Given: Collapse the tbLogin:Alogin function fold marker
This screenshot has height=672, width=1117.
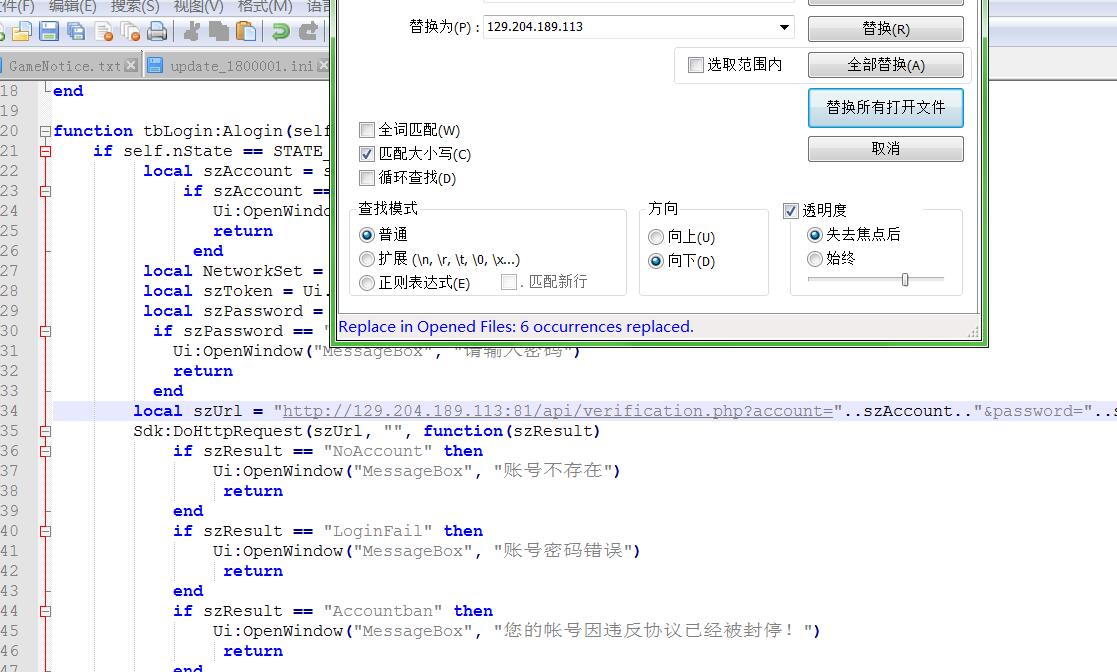Looking at the screenshot, I should (x=45, y=131).
